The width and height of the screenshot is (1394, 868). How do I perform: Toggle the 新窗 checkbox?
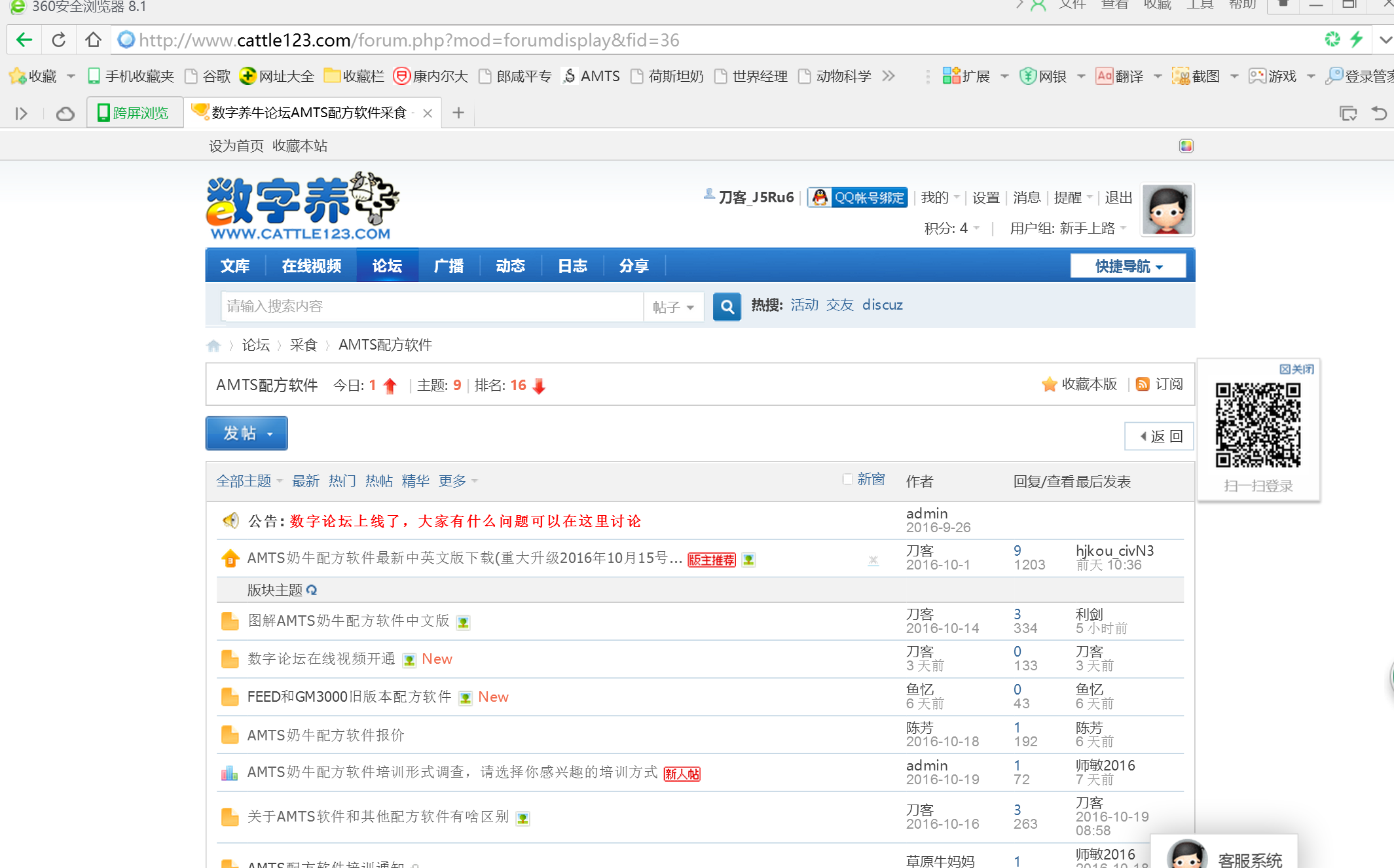(847, 479)
